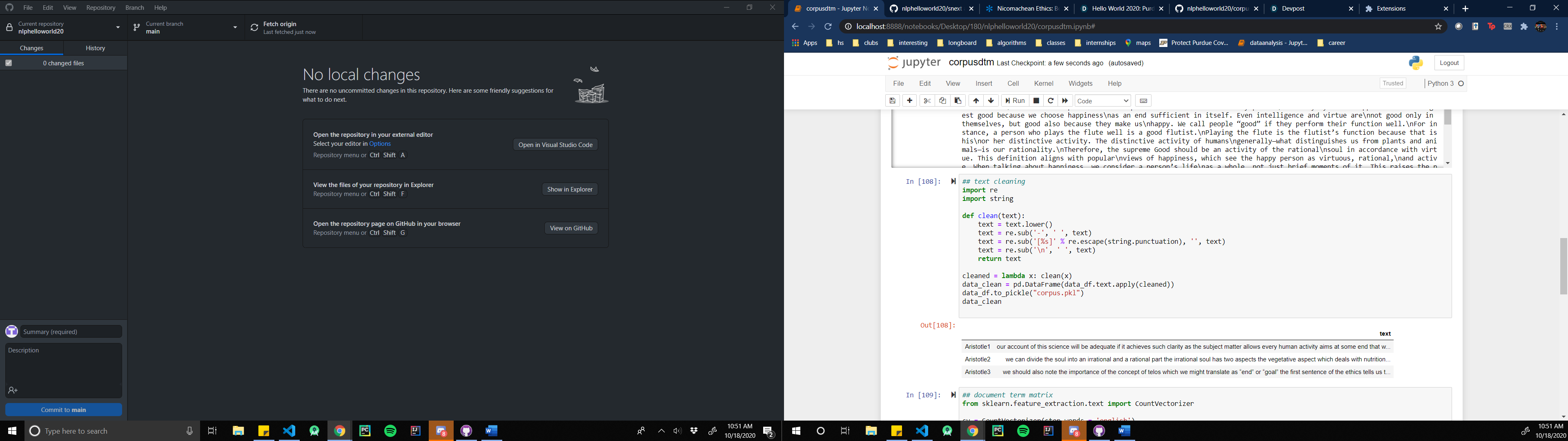Click the Options link for editor selection
Screen dimensions: 1568x441
(380, 144)
